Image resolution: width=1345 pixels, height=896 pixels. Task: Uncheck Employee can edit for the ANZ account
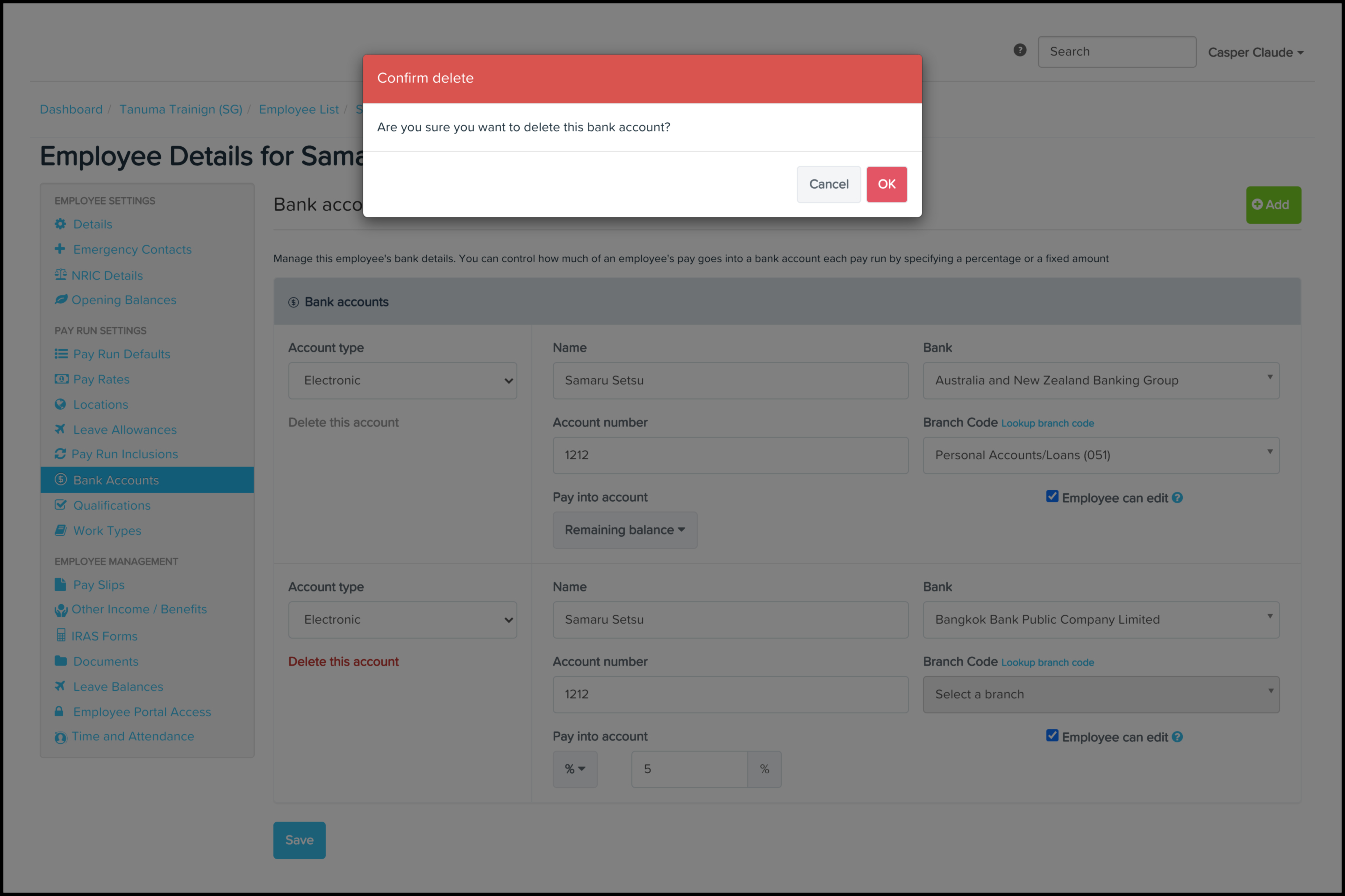click(1052, 497)
